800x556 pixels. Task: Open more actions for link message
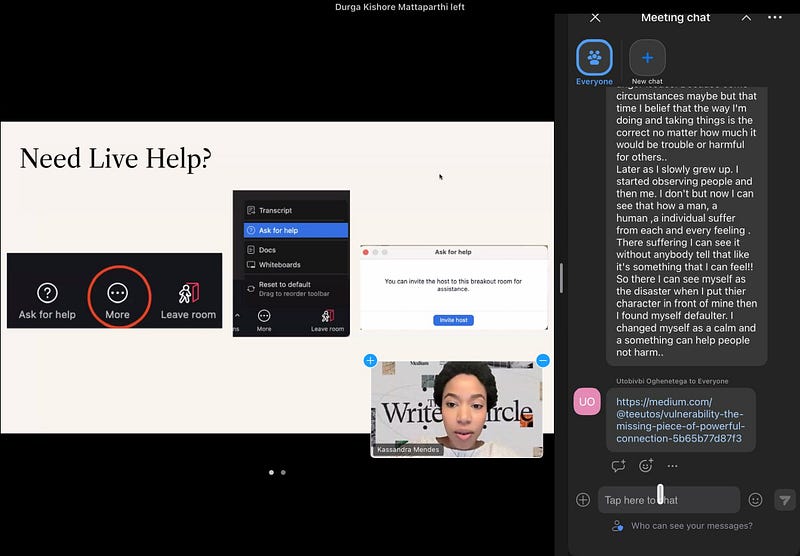click(x=672, y=466)
